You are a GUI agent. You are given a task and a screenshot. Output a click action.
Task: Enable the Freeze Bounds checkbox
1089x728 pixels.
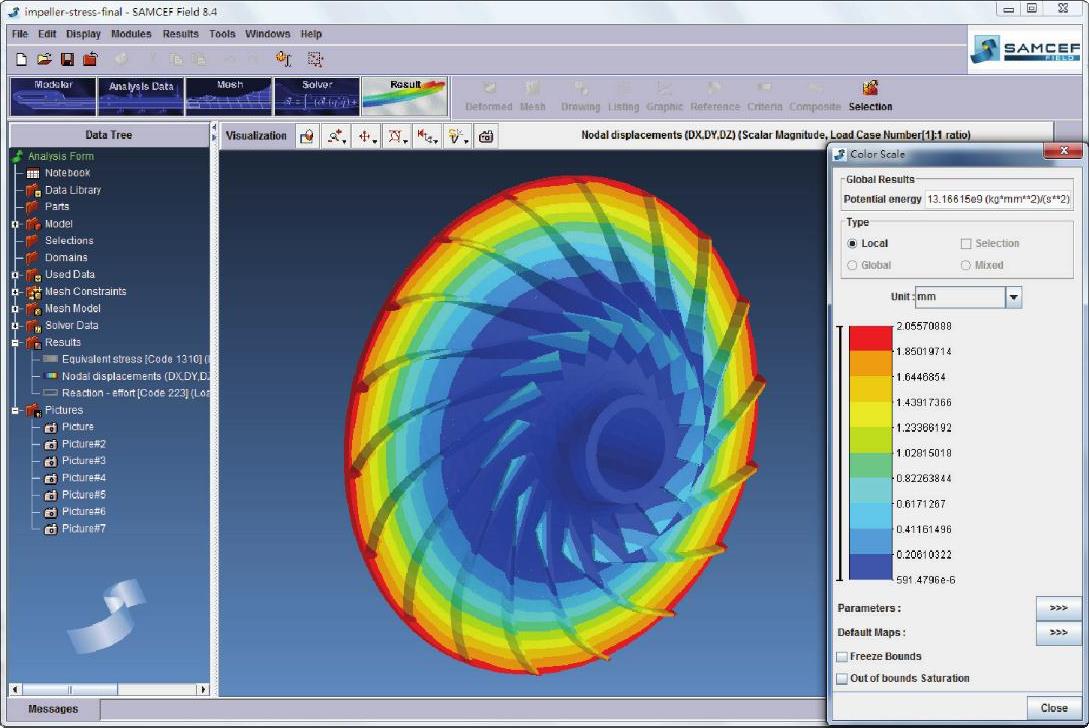pyautogui.click(x=842, y=657)
